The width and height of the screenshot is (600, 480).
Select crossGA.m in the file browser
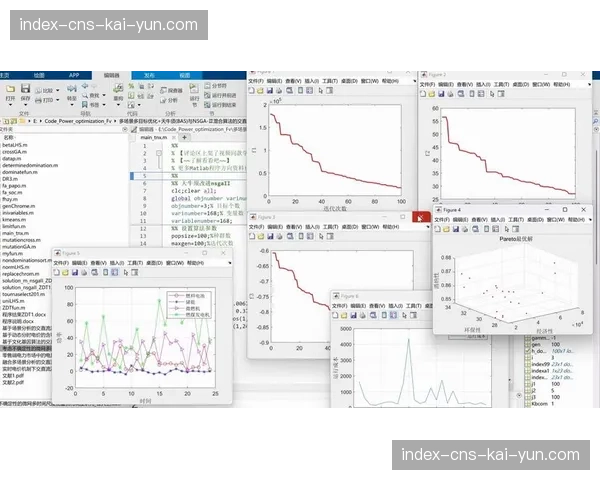[x=13, y=151]
